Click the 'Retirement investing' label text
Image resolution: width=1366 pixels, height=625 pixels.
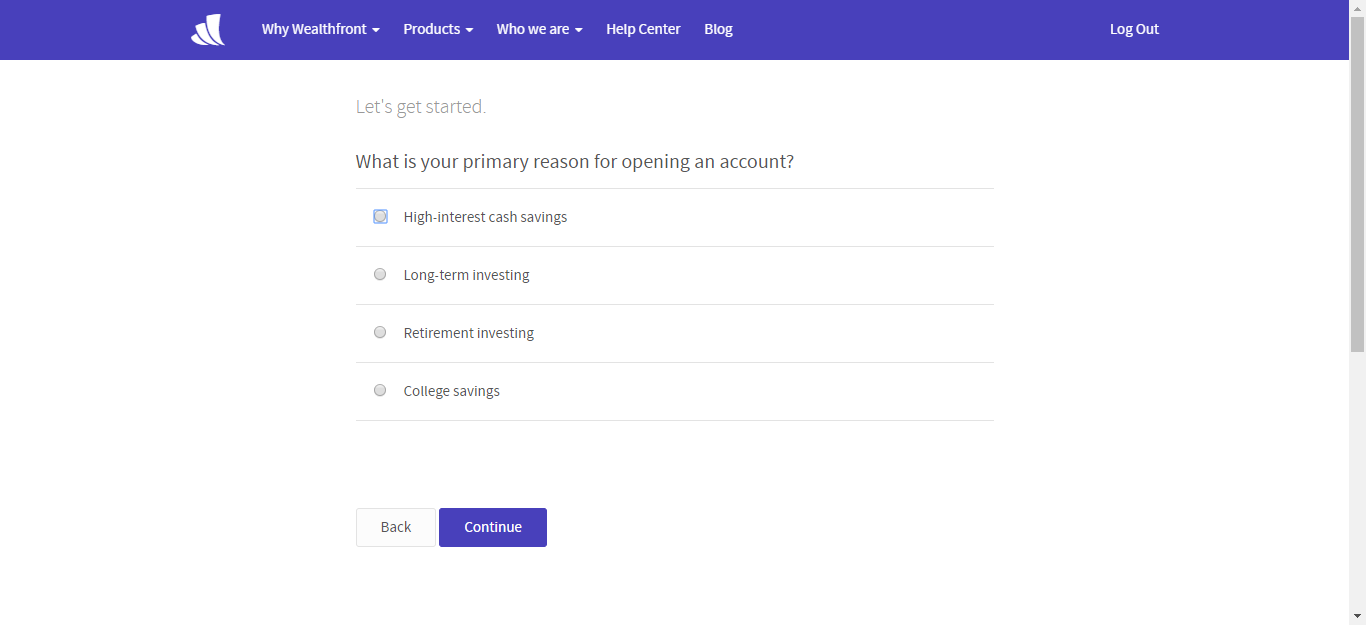[468, 333]
